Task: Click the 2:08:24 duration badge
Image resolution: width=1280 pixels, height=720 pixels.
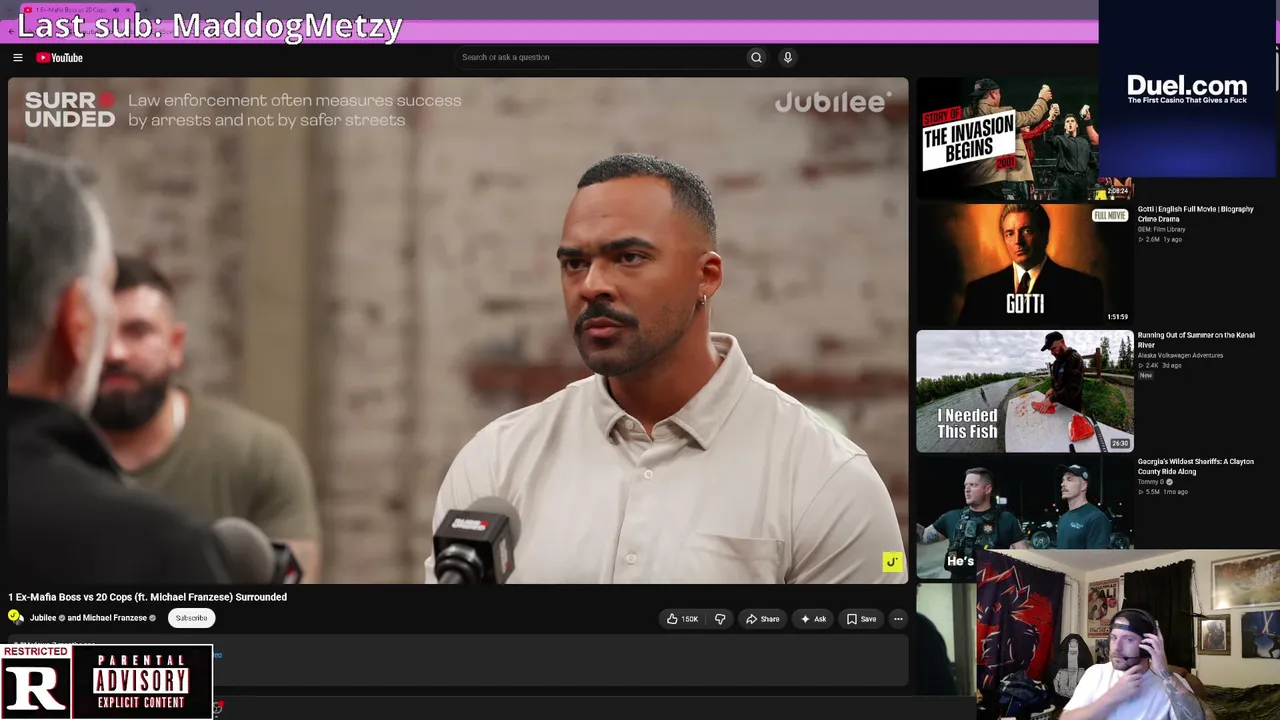Action: 1117,191
